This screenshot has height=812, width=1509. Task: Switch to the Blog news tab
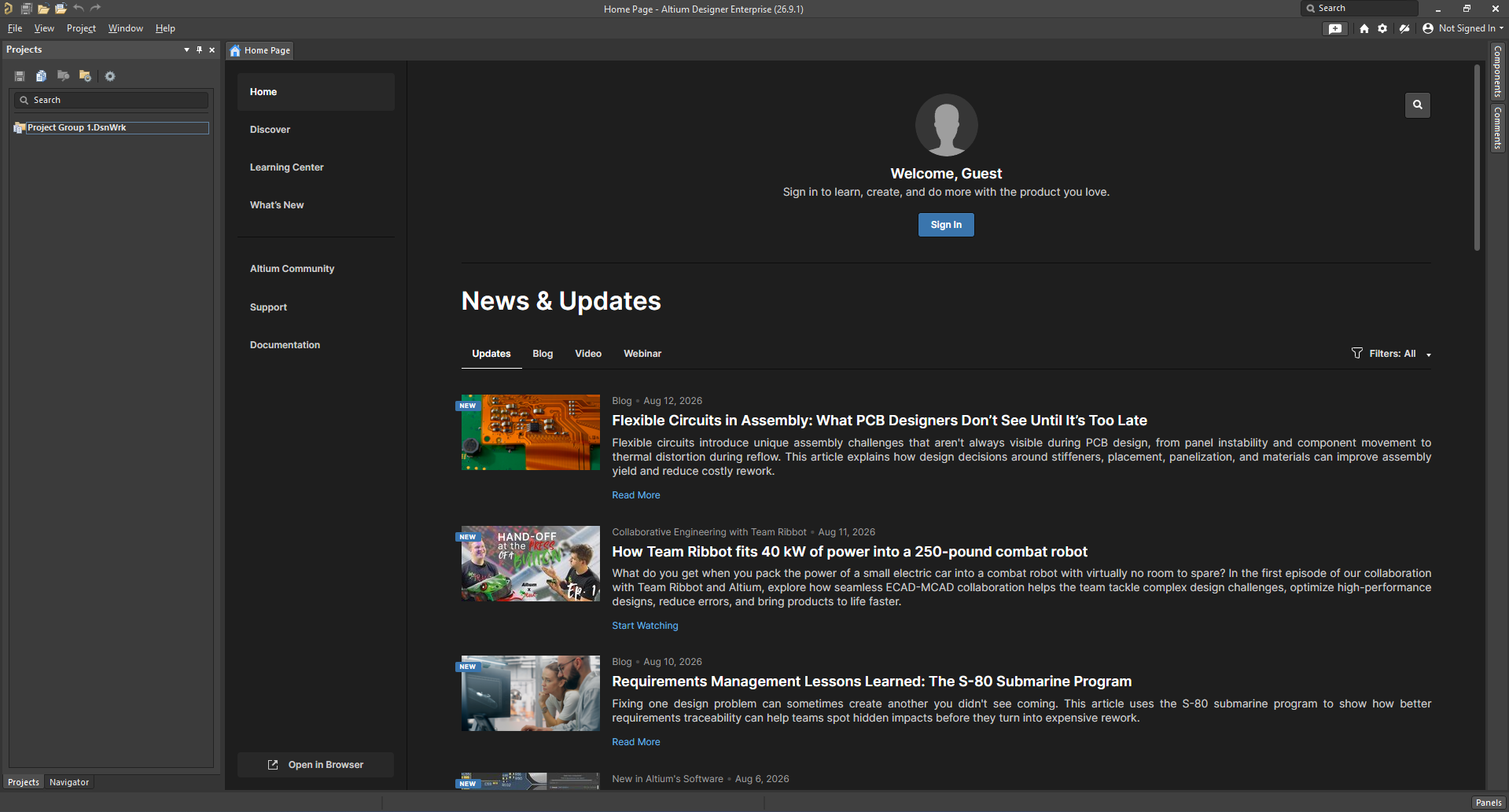tap(543, 354)
